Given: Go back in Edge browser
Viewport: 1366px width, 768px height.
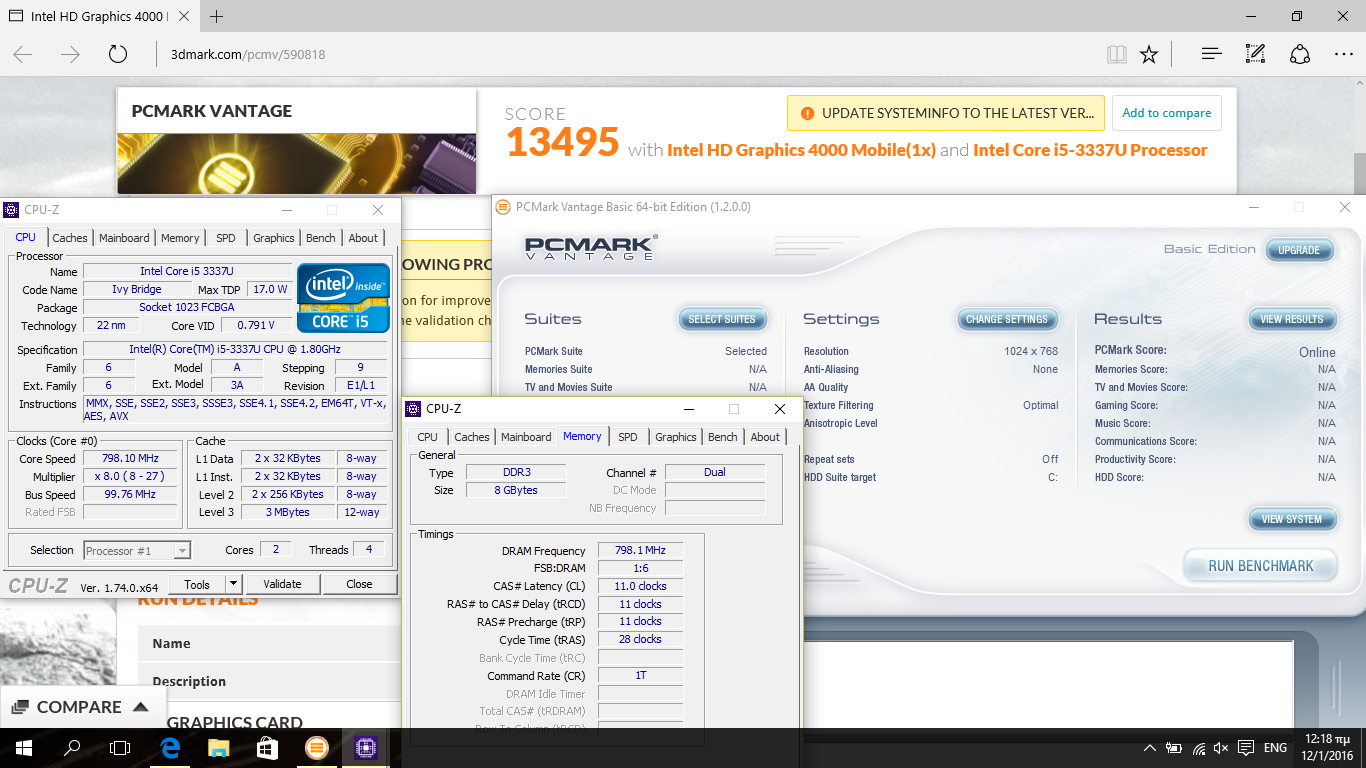Looking at the screenshot, I should point(23,55).
